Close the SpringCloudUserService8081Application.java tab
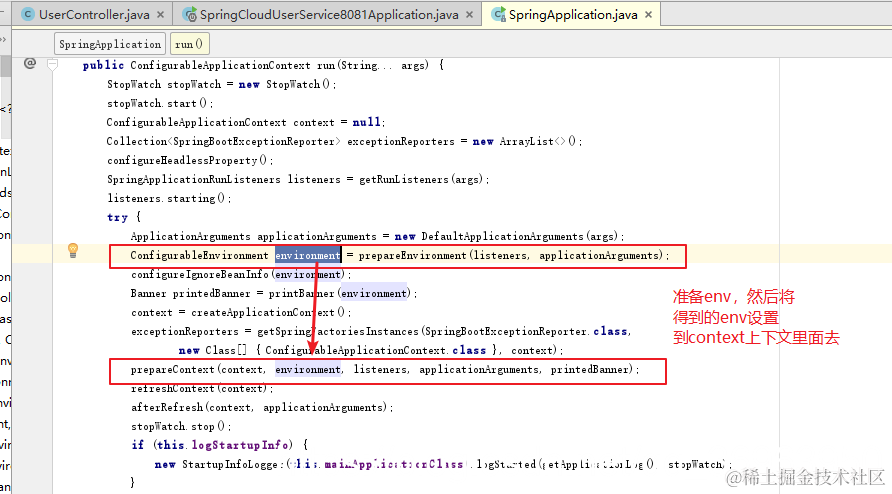Screen dimensions: 892x494 coord(469,15)
